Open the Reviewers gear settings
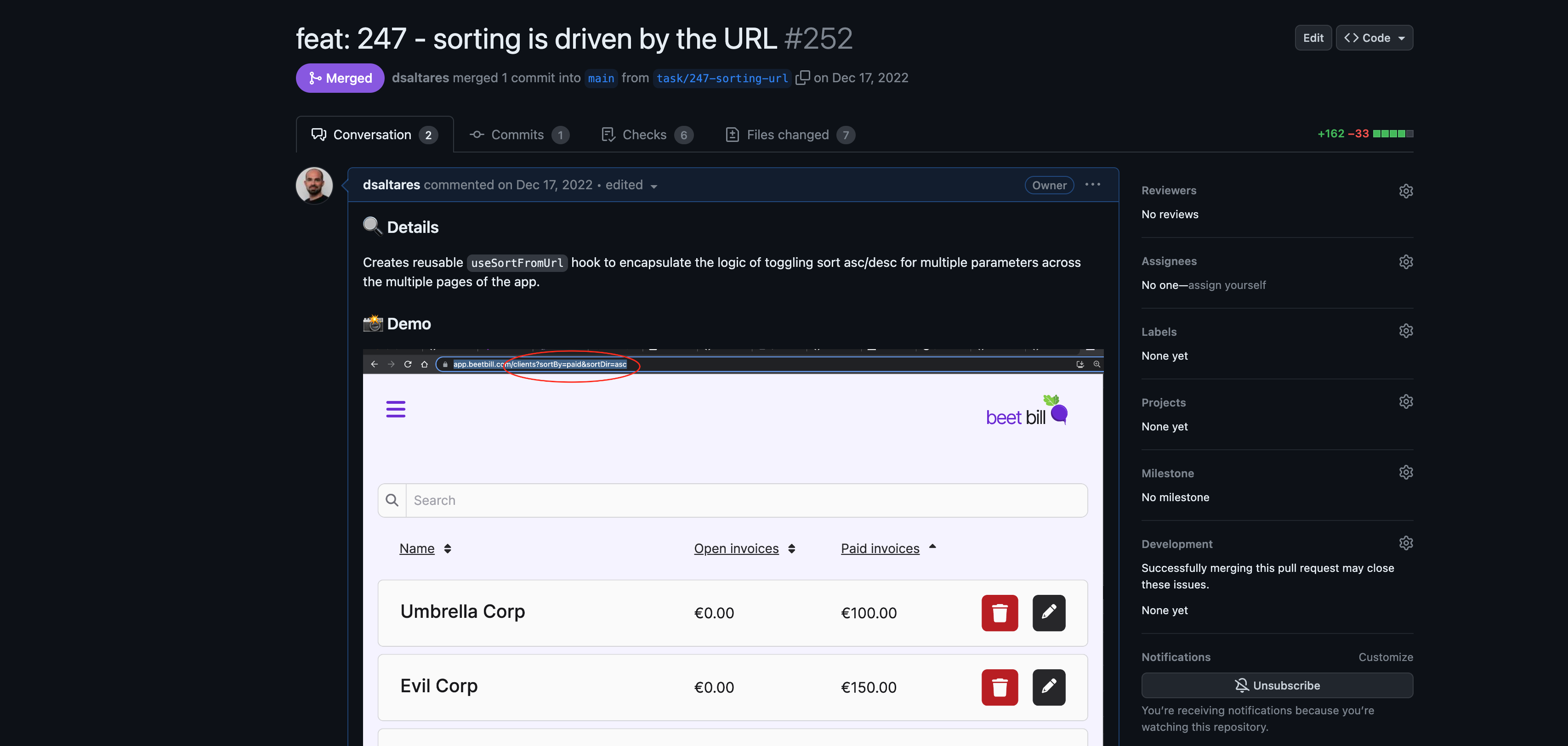The height and width of the screenshot is (746, 1568). (x=1405, y=191)
